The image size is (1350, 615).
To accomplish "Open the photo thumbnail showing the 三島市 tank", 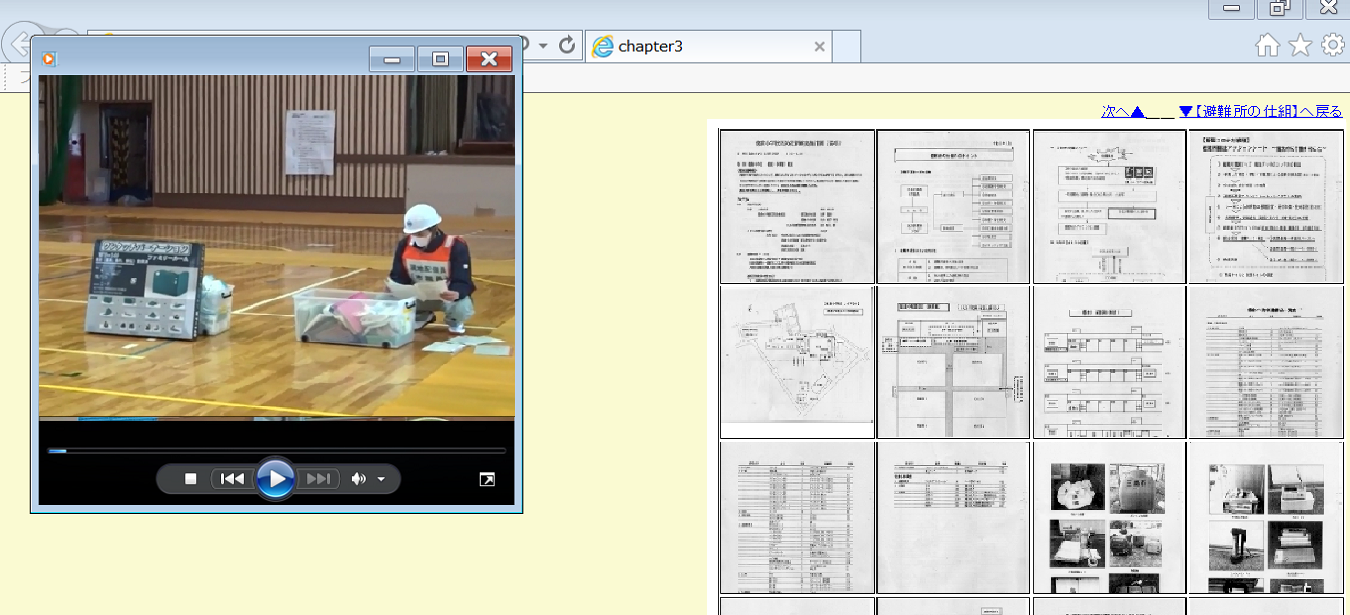I will click(x=1110, y=518).
